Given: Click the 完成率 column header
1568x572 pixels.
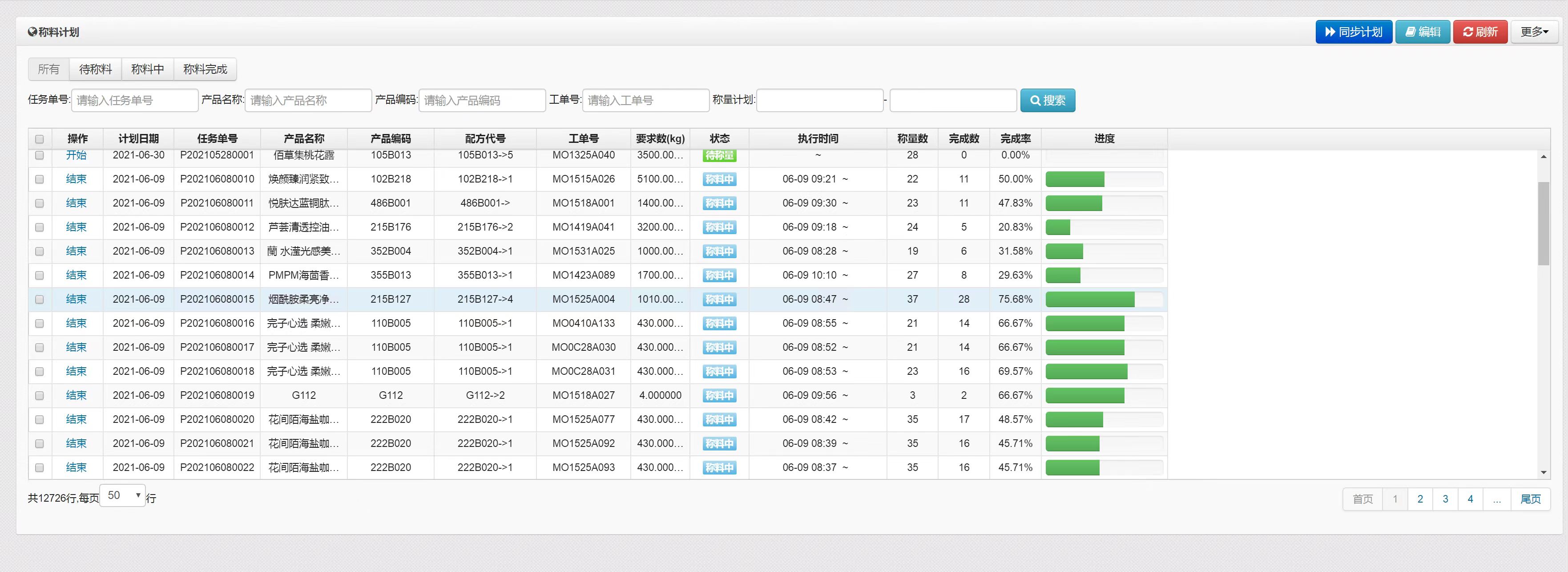Looking at the screenshot, I should pos(1015,138).
